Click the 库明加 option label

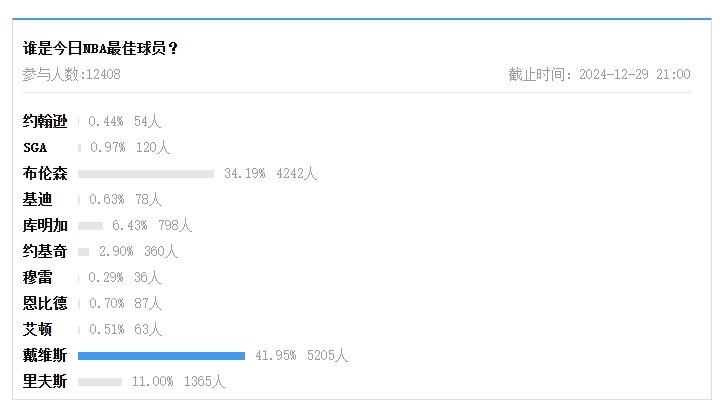click(45, 225)
